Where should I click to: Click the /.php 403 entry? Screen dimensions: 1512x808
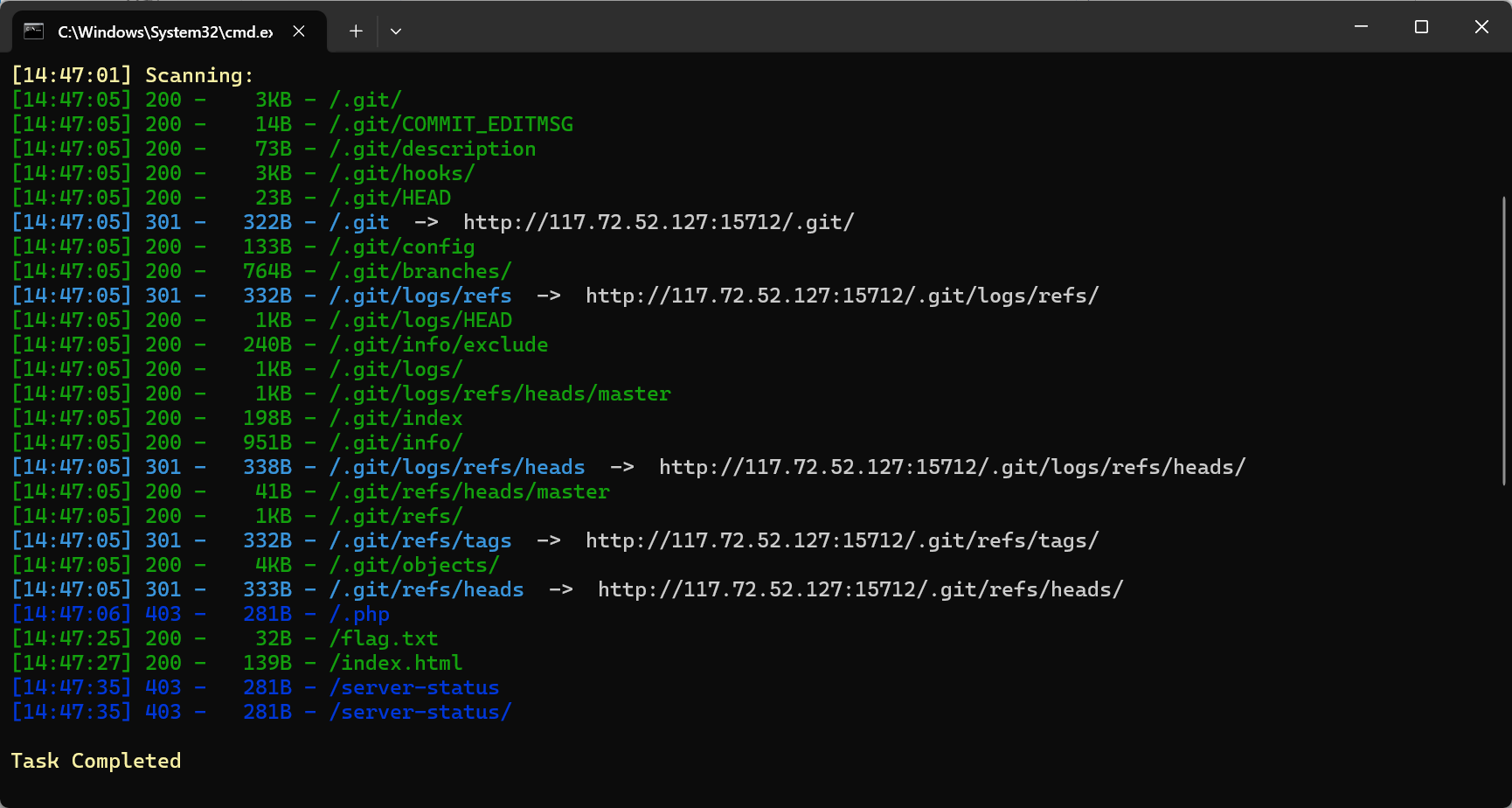click(x=359, y=614)
